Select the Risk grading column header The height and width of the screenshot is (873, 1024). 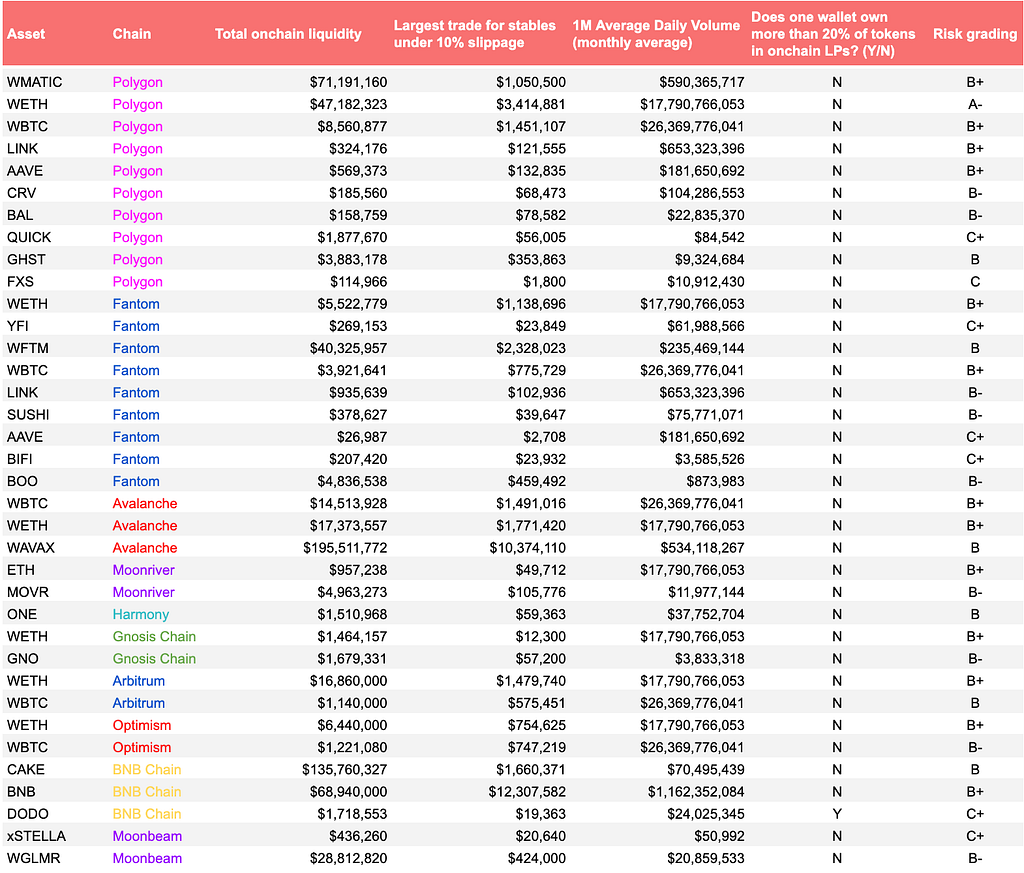pos(974,34)
